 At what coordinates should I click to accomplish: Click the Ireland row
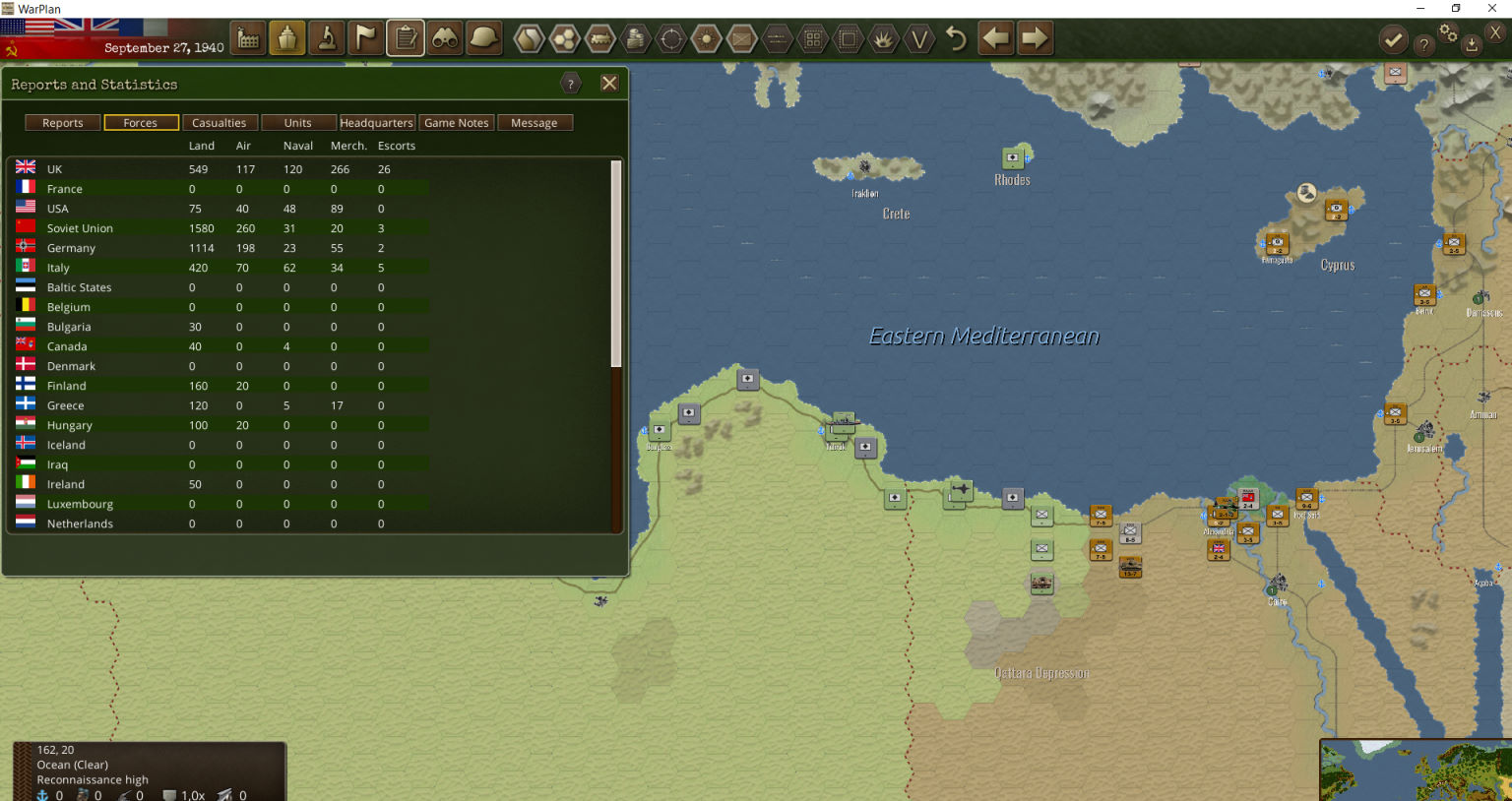point(221,484)
